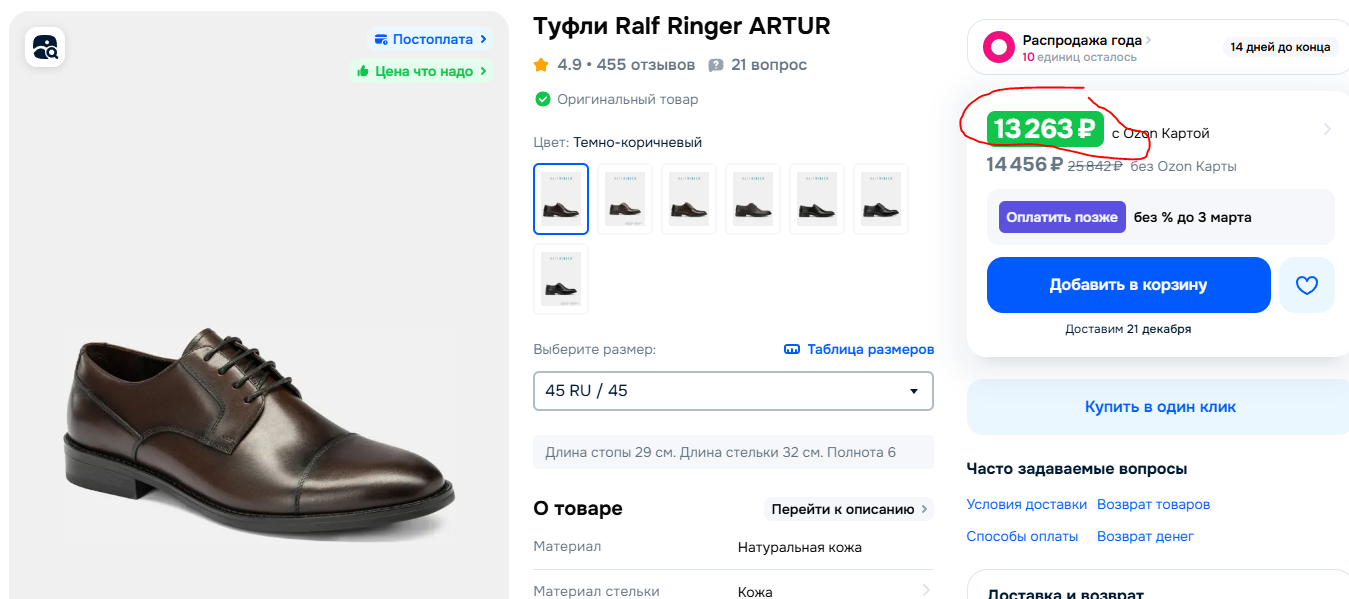
Task: Click the gold rating star icon
Action: point(541,65)
